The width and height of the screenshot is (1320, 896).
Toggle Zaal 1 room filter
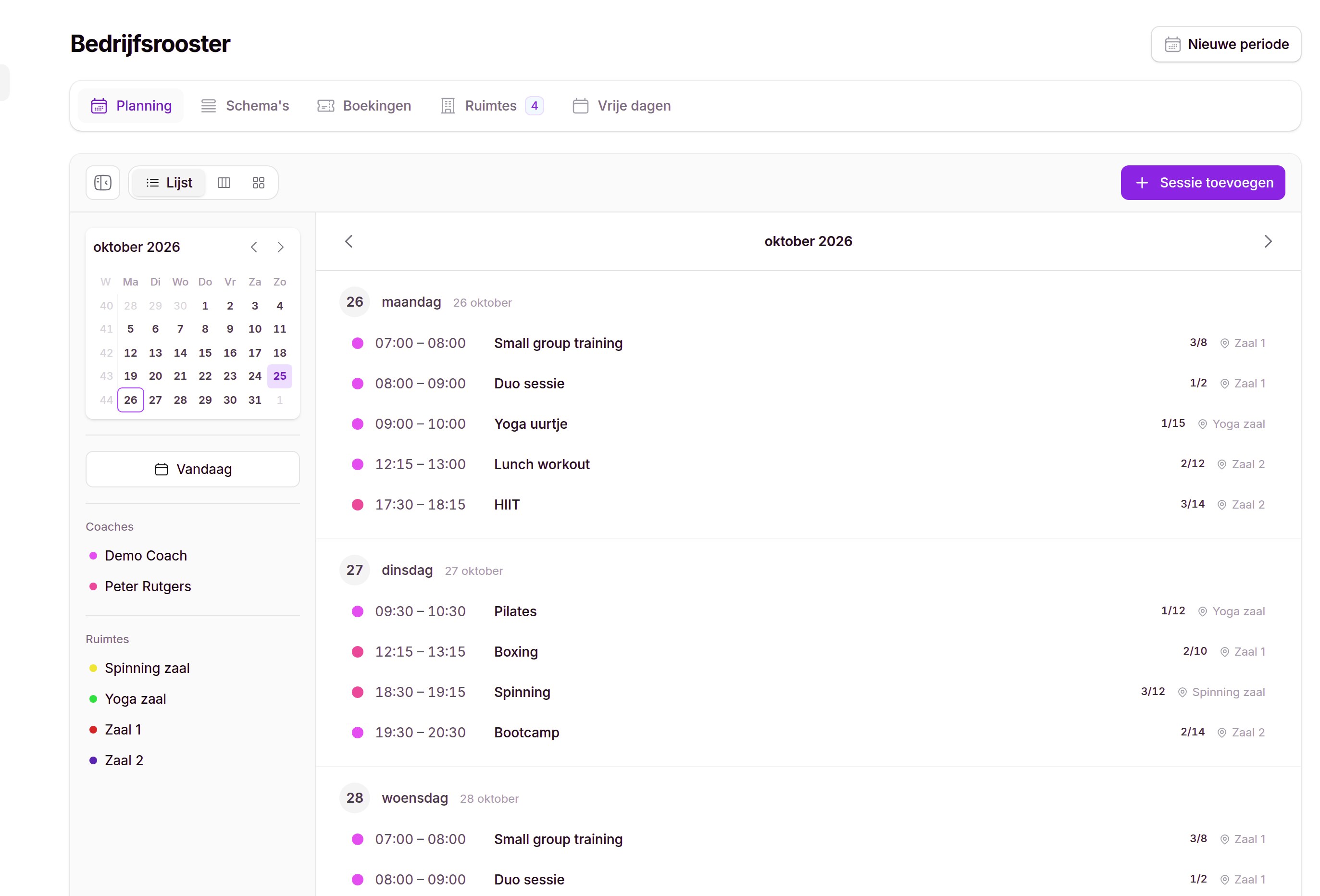coord(115,729)
